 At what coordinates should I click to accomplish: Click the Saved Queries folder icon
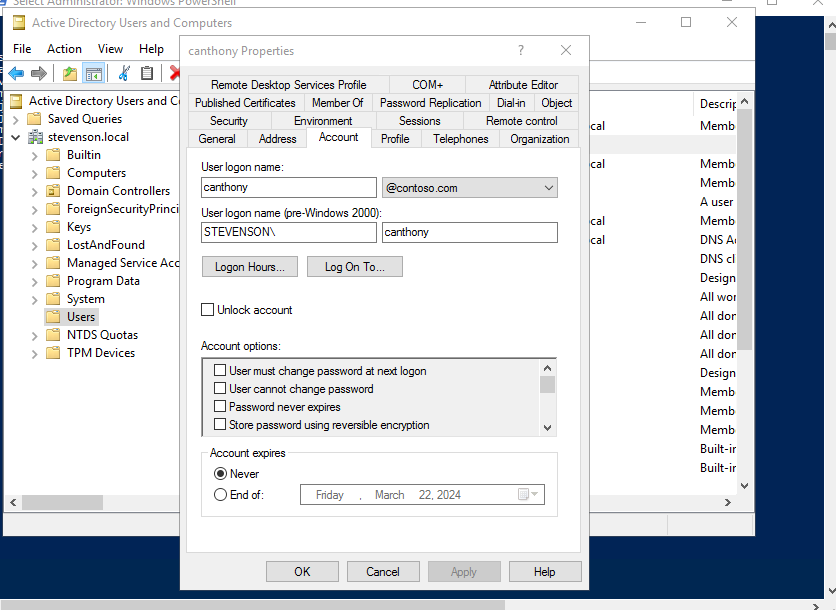(x=34, y=118)
